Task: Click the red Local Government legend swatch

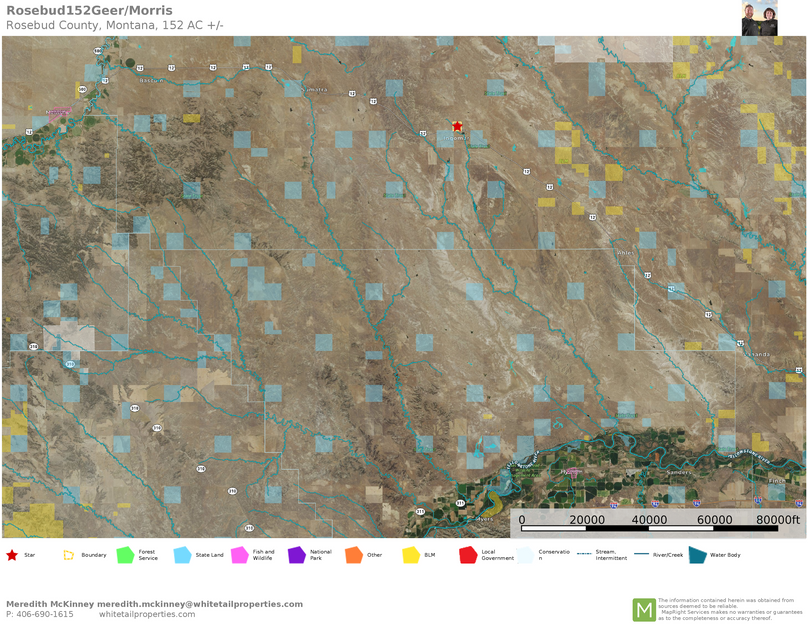Action: [468, 555]
